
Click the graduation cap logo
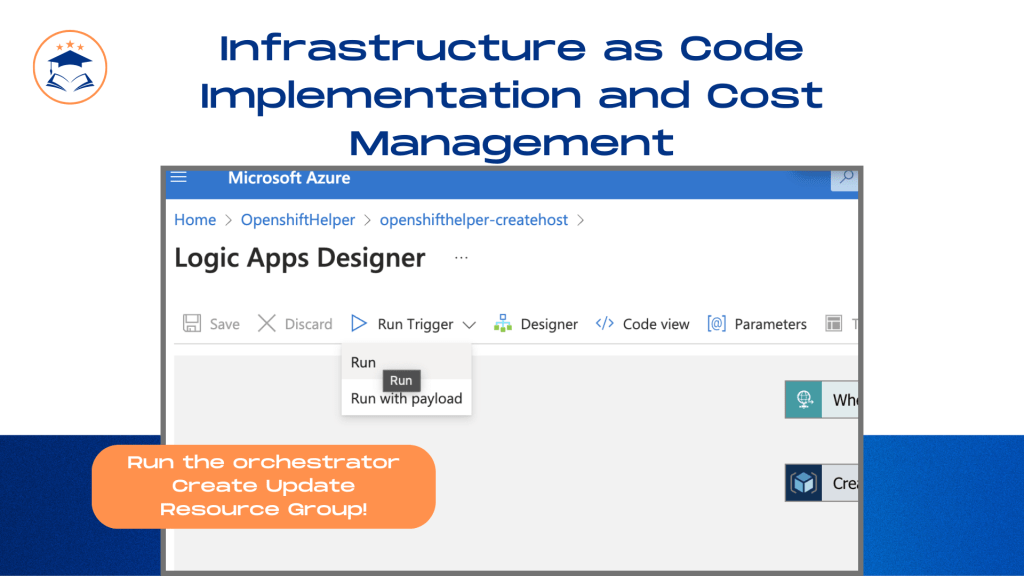pos(70,67)
